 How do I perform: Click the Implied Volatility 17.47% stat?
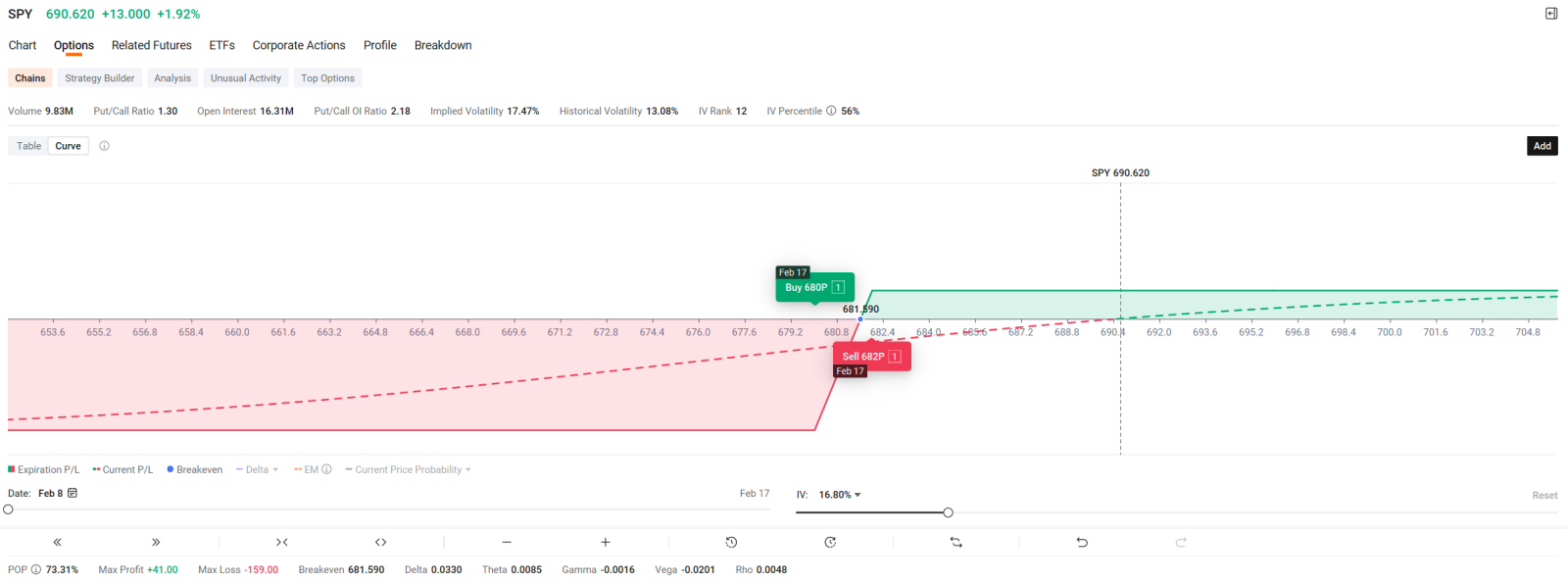coord(485,111)
